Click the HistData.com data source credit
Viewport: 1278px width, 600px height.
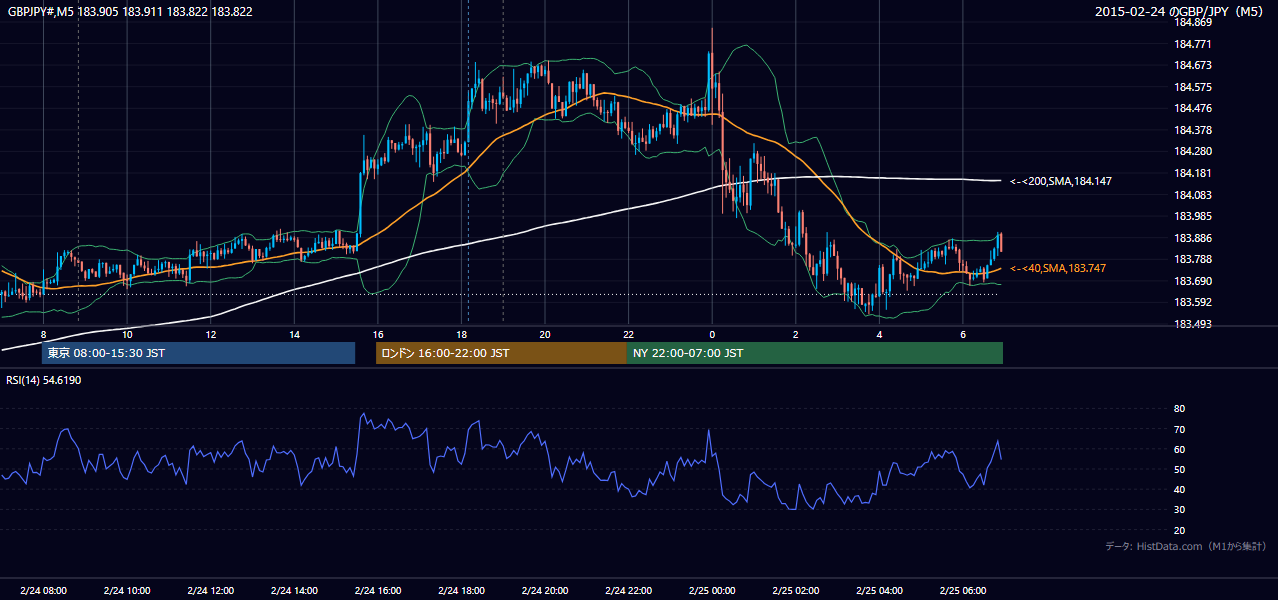[x=1186, y=546]
